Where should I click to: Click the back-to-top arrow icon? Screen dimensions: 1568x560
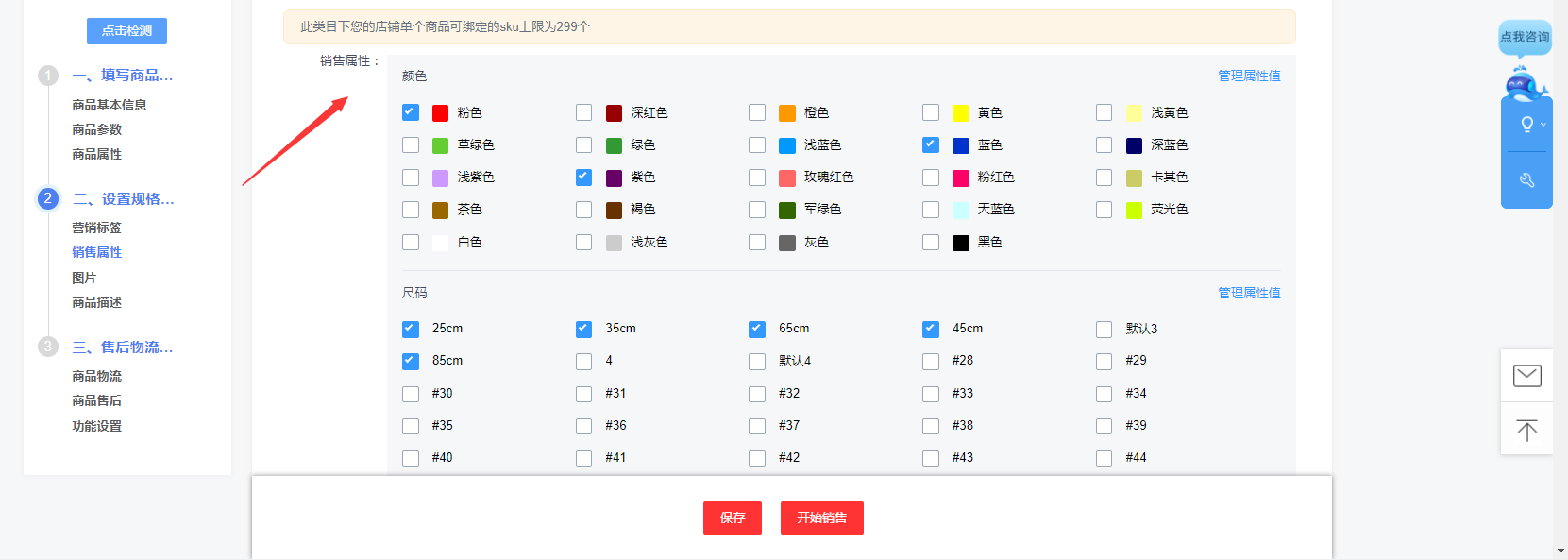(1526, 431)
